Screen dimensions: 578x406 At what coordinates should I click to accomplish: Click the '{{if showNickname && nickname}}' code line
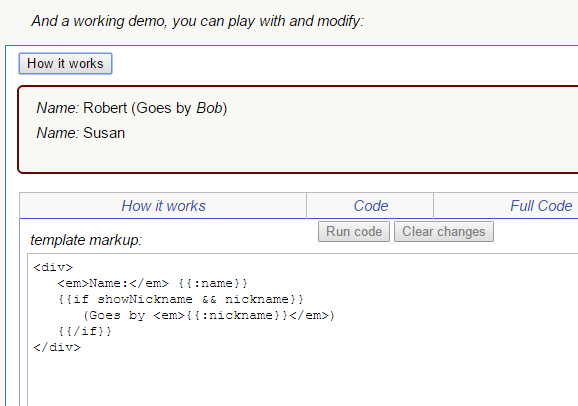181,299
